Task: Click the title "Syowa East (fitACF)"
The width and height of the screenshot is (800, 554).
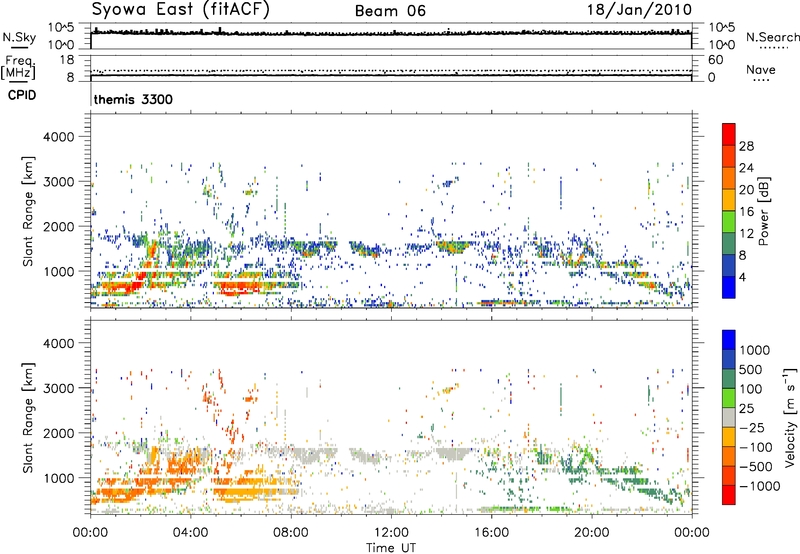Action: 181,10
